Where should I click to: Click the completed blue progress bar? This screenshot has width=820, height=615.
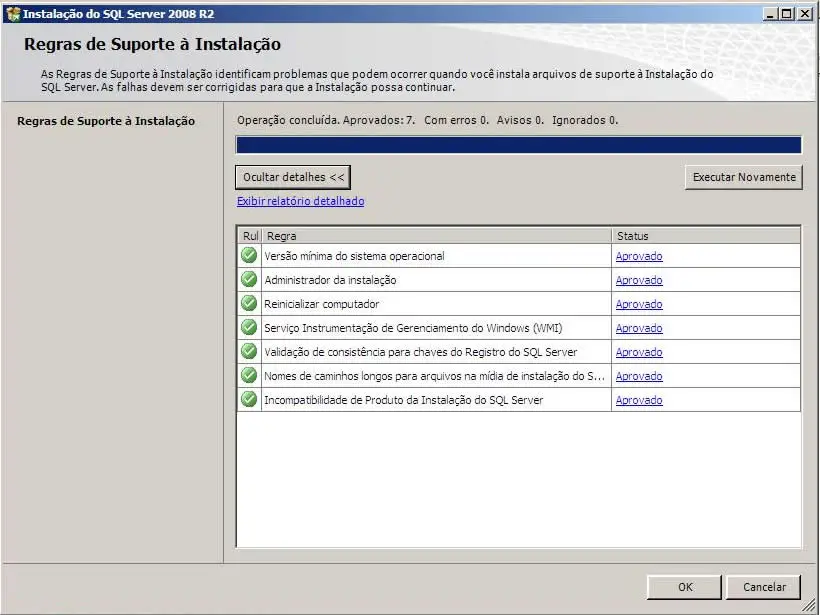518,145
